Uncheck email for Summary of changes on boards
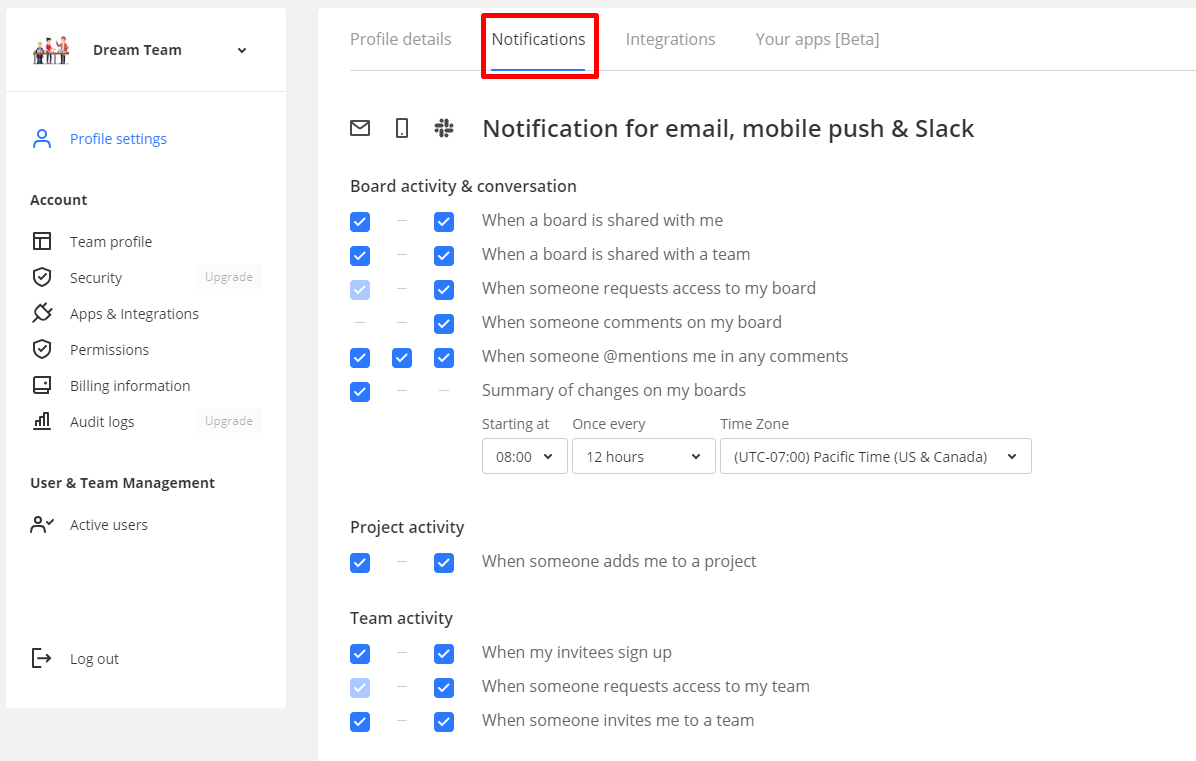This screenshot has width=1196, height=761. [x=360, y=391]
